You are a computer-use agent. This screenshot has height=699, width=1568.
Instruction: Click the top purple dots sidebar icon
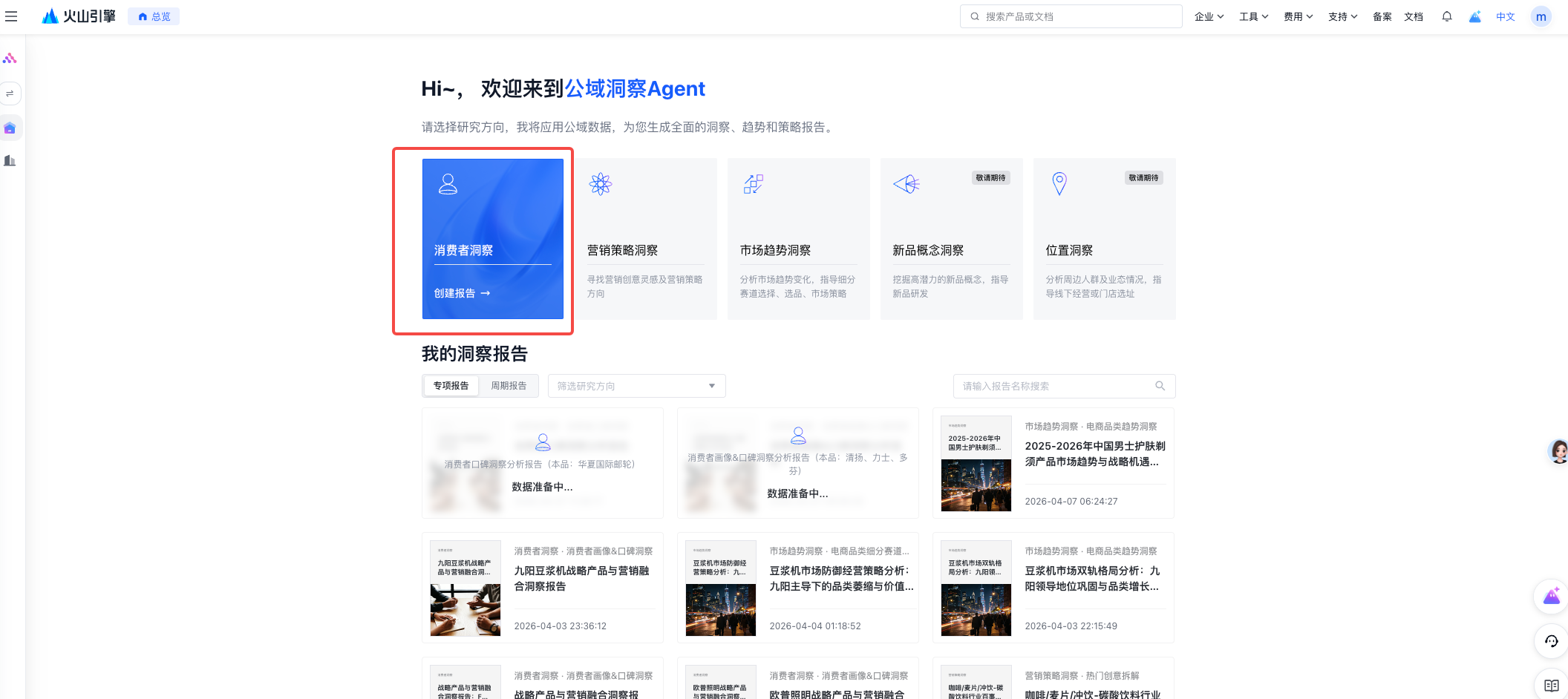tap(10, 58)
